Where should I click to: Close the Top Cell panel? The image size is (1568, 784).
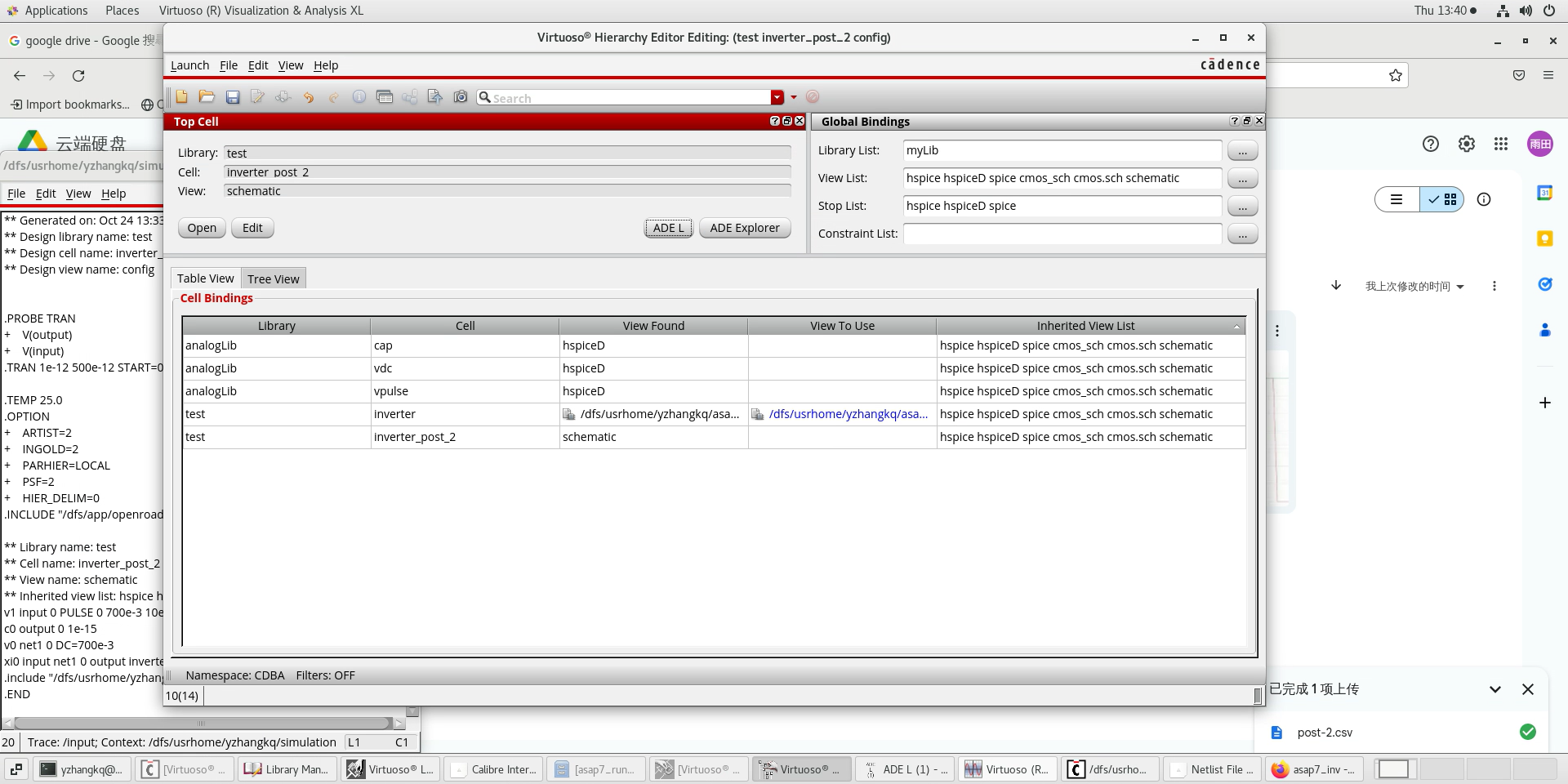(800, 121)
